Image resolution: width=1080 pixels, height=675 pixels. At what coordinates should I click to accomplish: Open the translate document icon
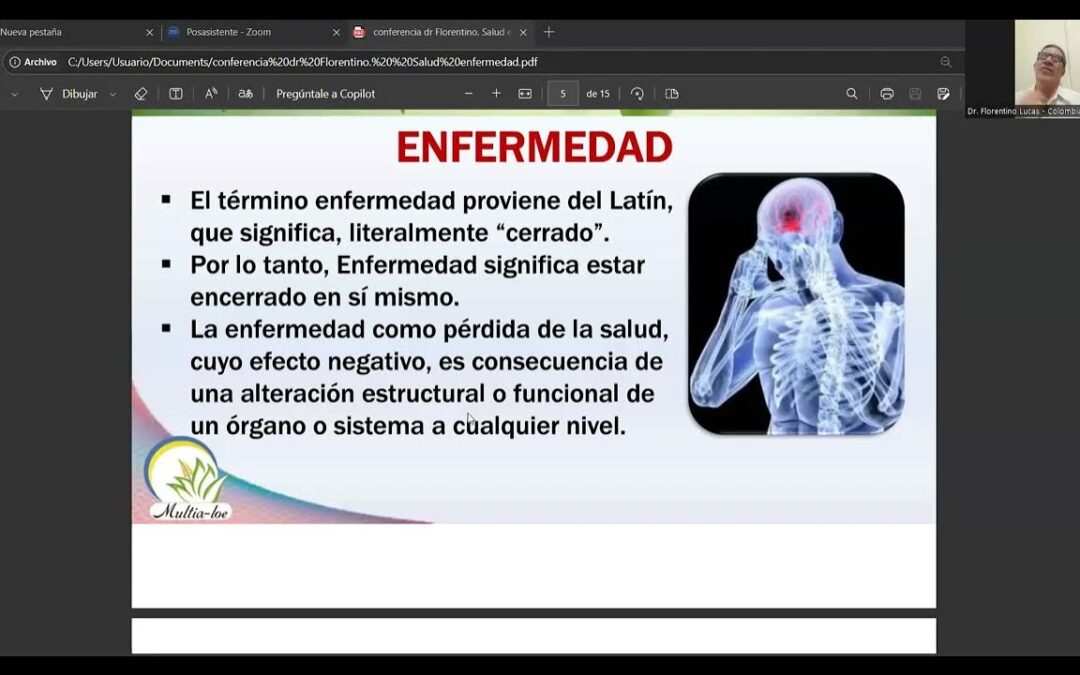[x=245, y=94]
